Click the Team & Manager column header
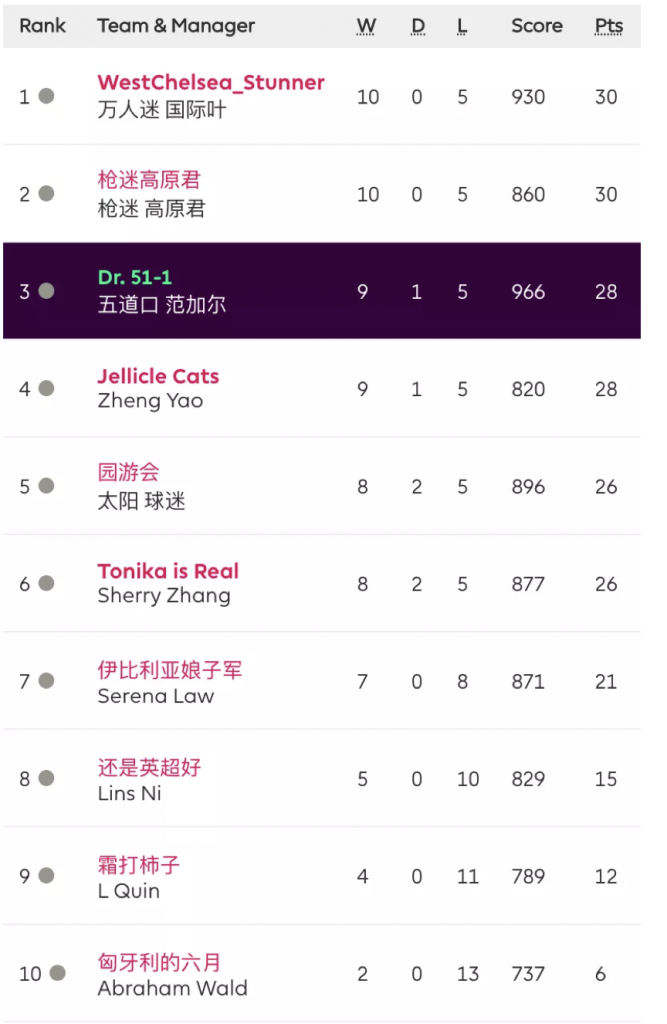 [176, 26]
